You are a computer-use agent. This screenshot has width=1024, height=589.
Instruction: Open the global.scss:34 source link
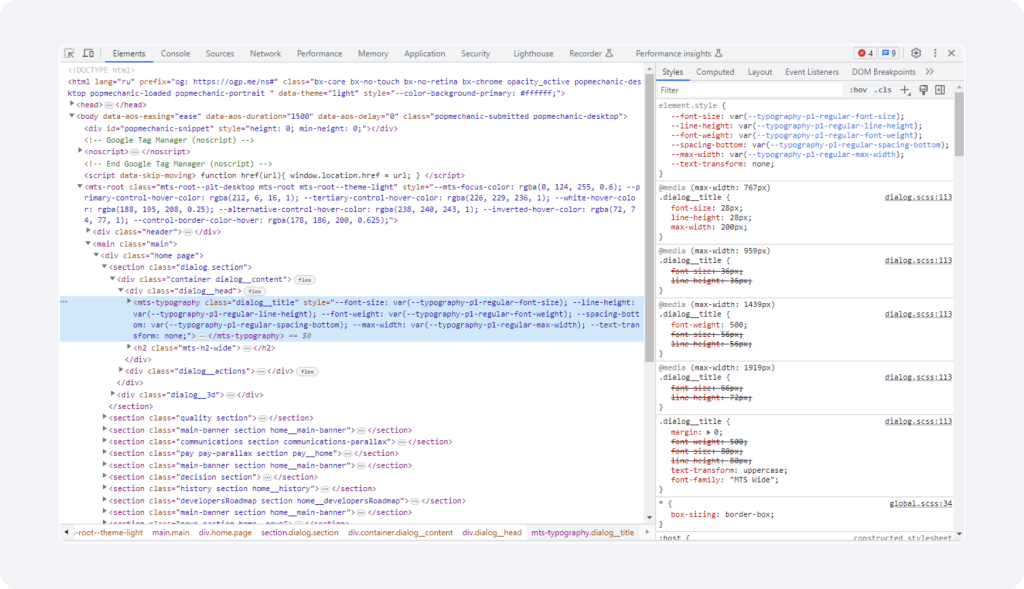(x=920, y=503)
